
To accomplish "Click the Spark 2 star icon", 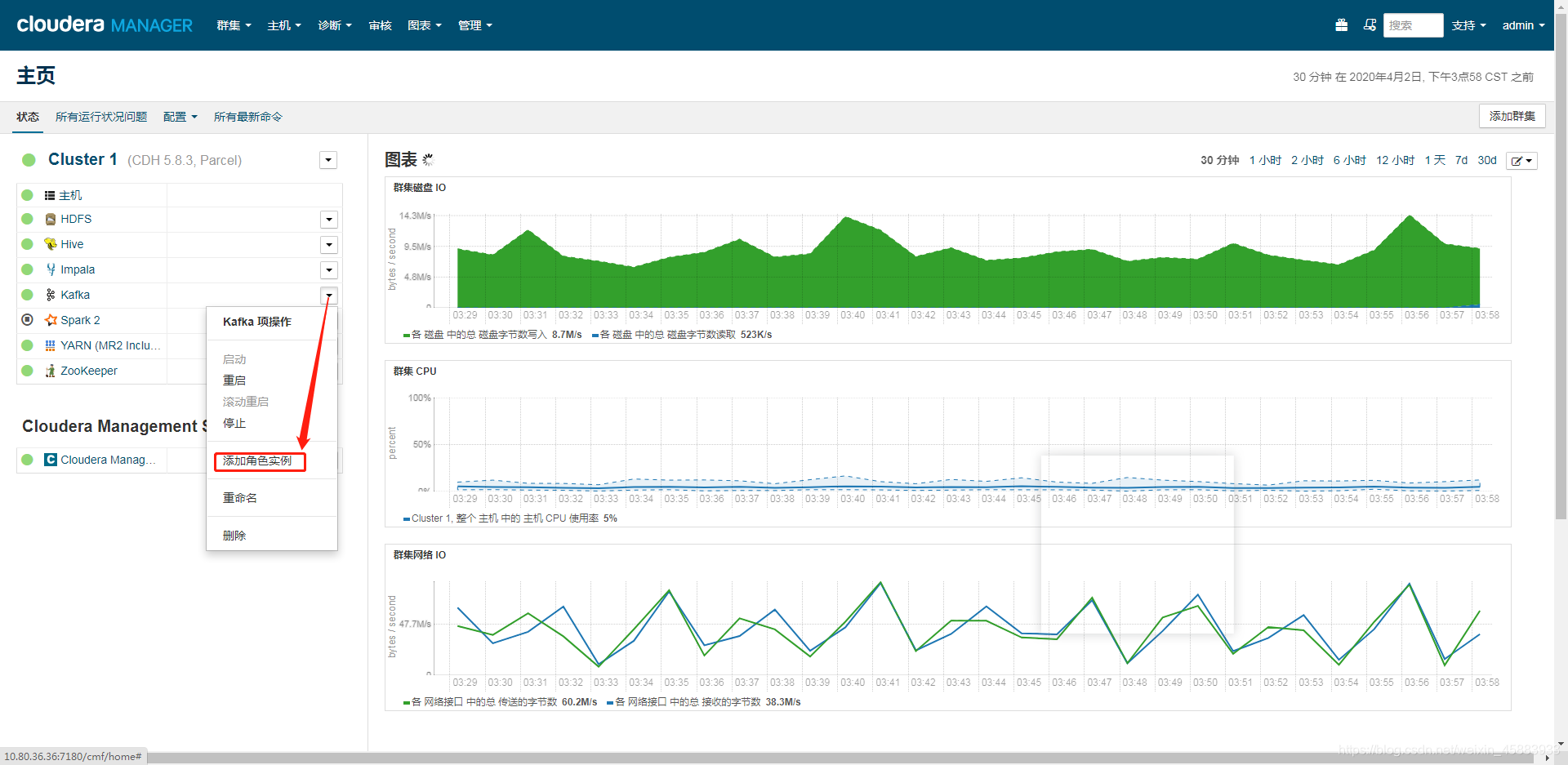I will pos(51,320).
